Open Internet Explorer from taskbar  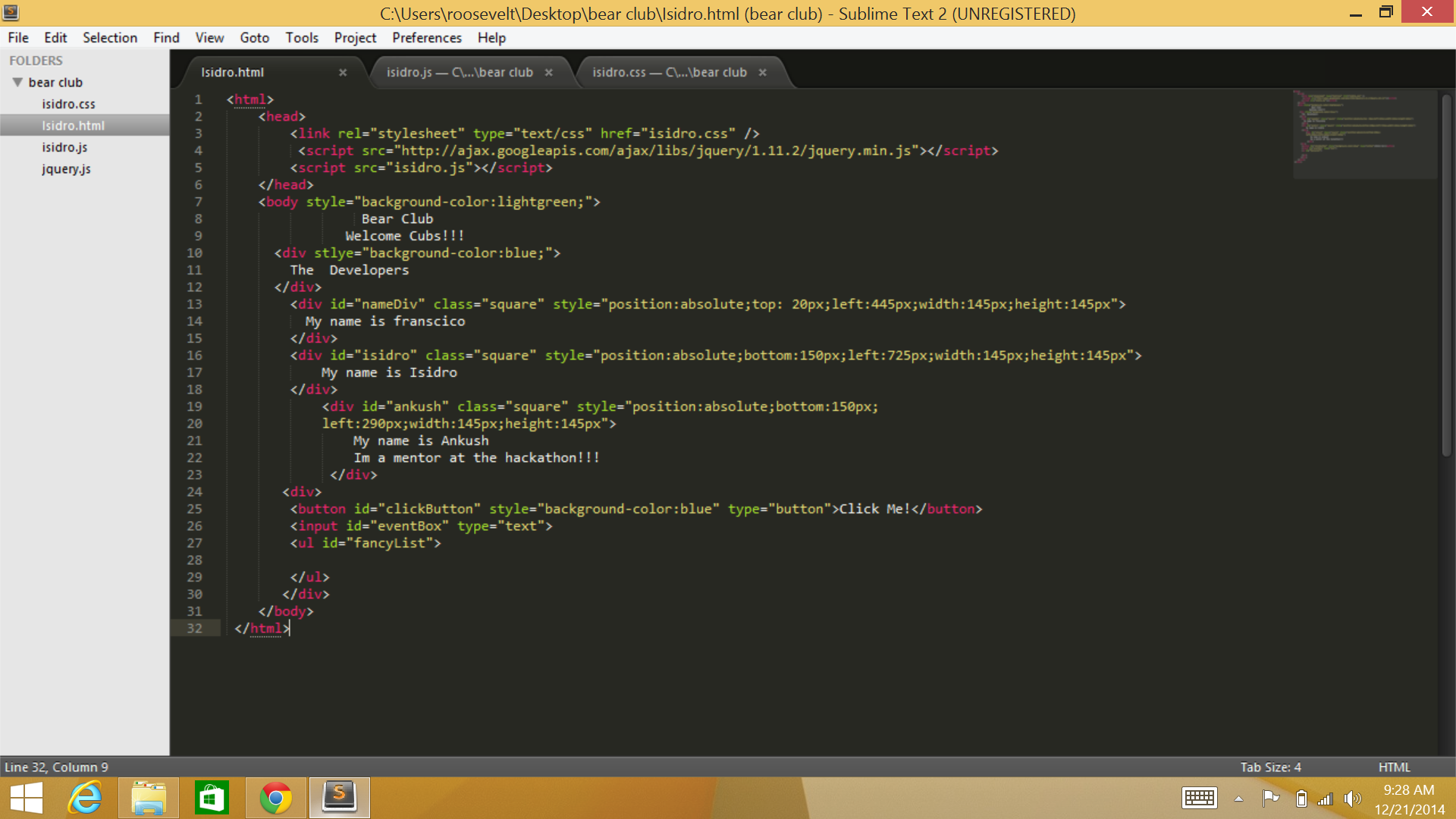coord(85,798)
